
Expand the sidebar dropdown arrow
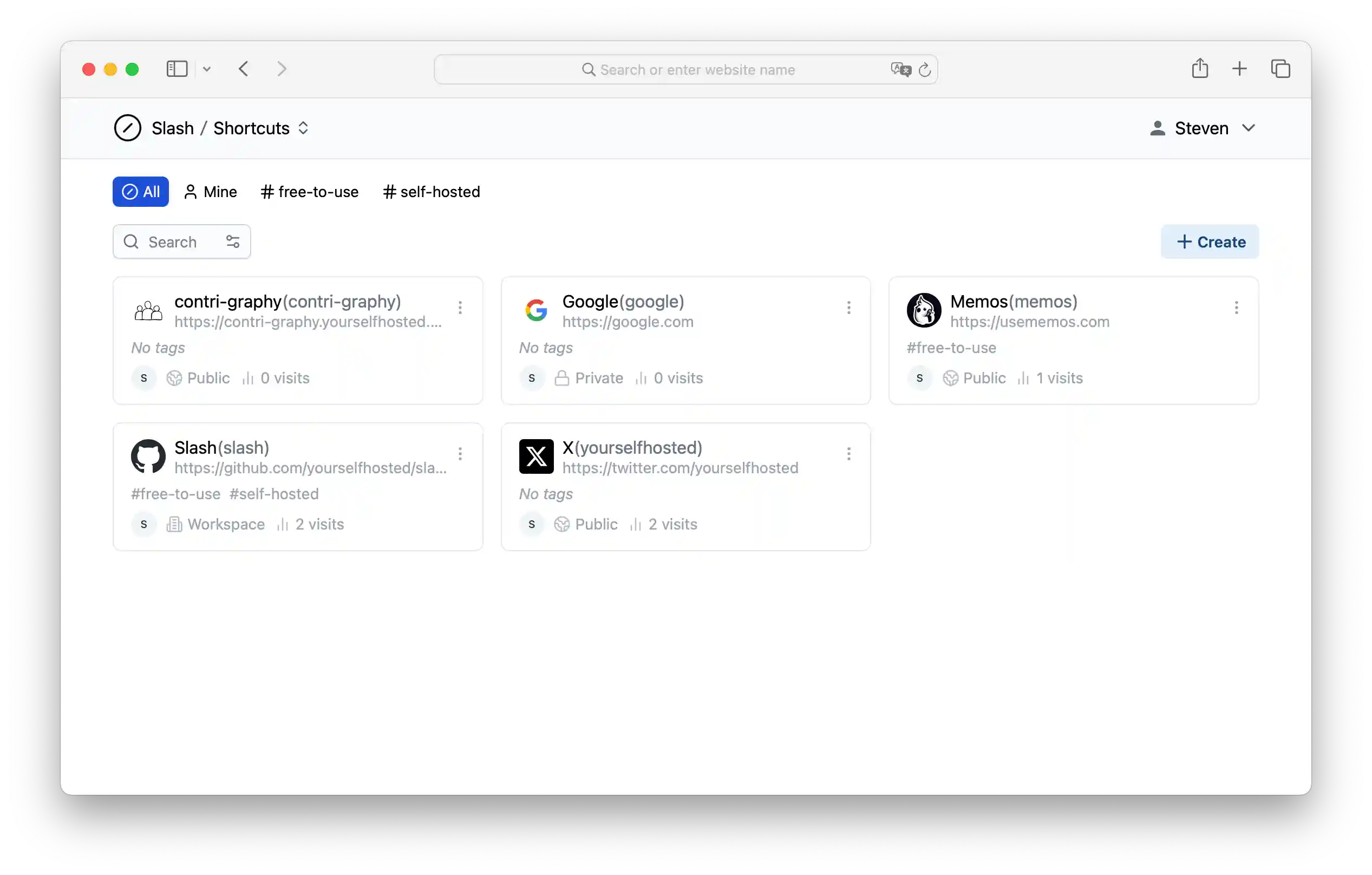(x=207, y=68)
